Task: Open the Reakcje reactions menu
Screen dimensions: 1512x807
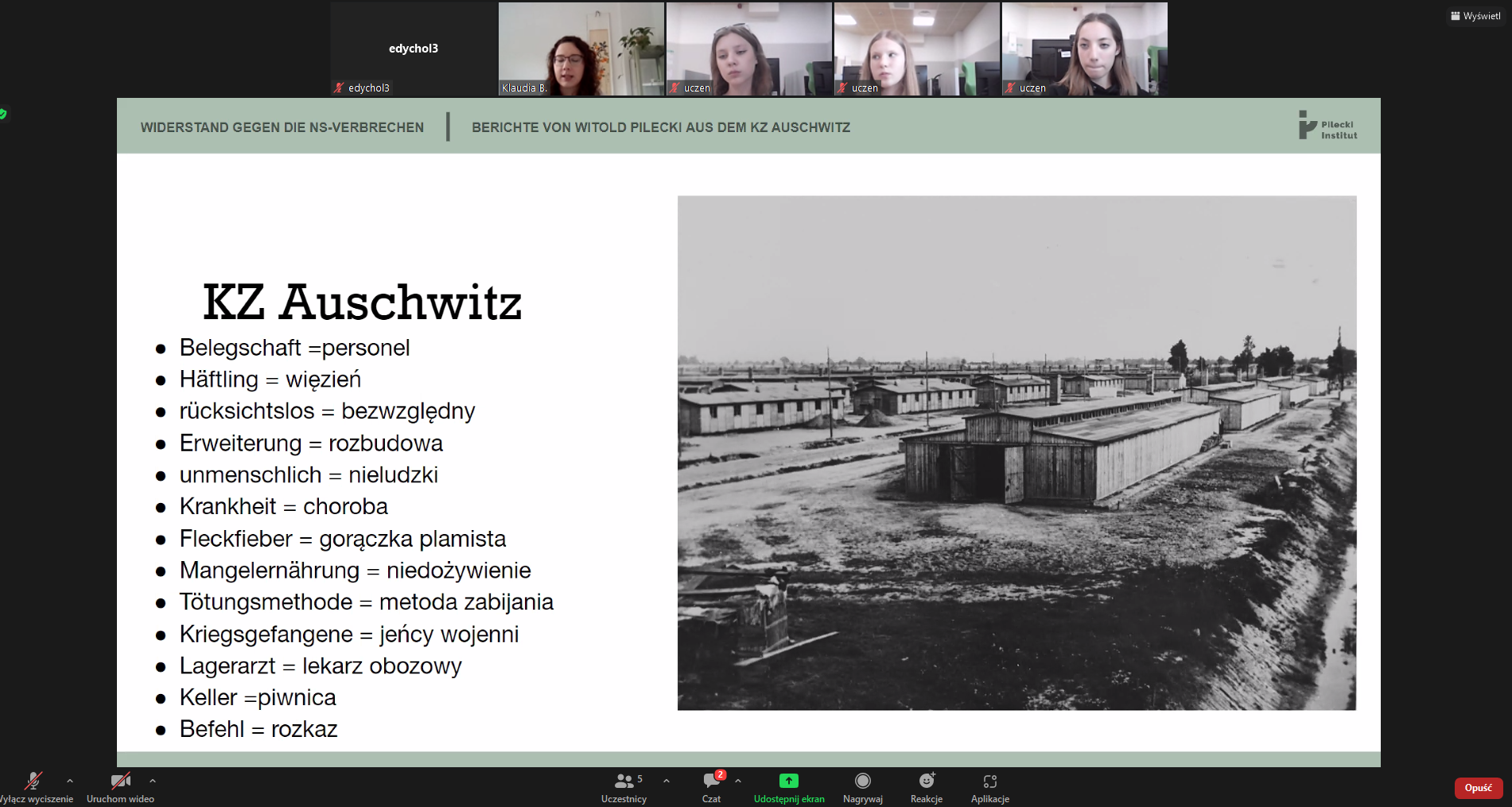Action: point(926,786)
